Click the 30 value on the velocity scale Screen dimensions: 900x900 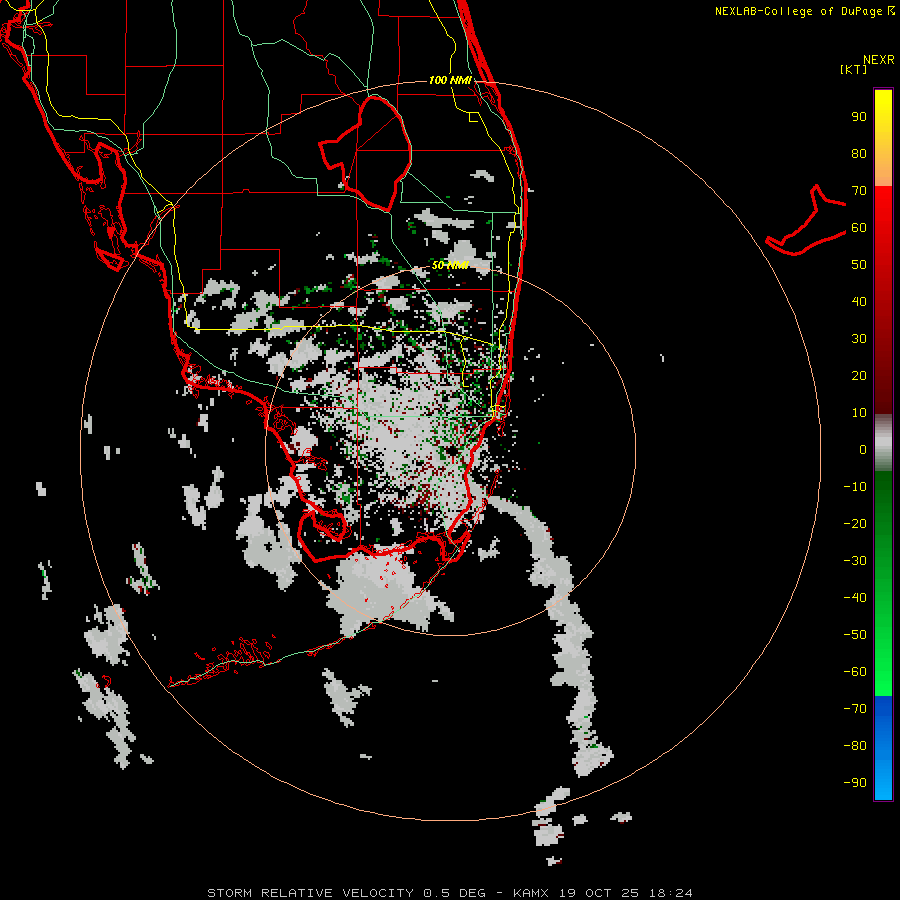pos(859,339)
